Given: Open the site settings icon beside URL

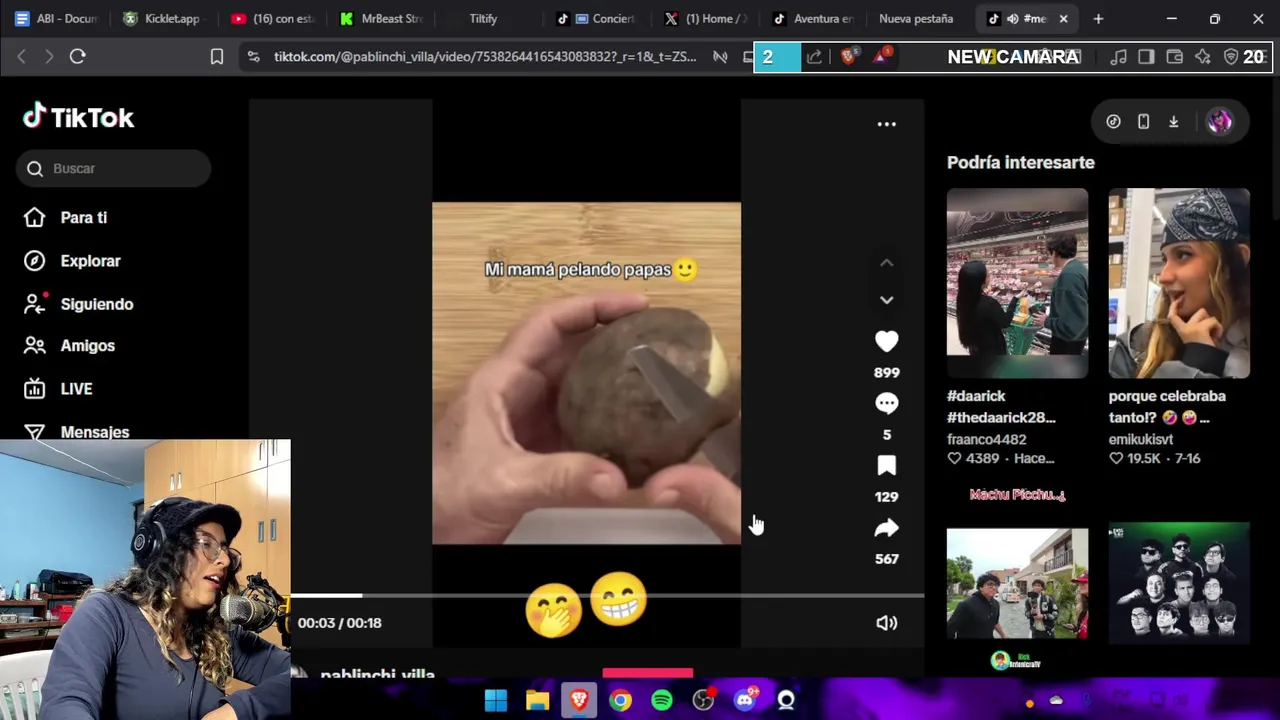Looking at the screenshot, I should (254, 57).
